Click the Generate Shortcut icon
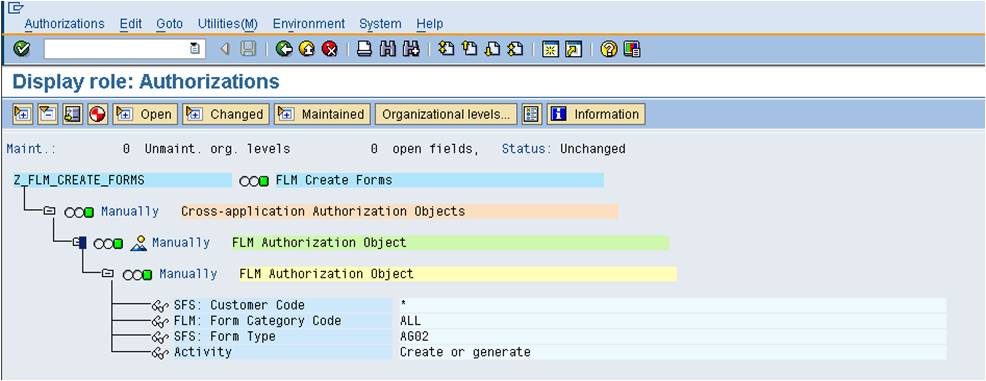The image size is (986, 381). pos(573,49)
